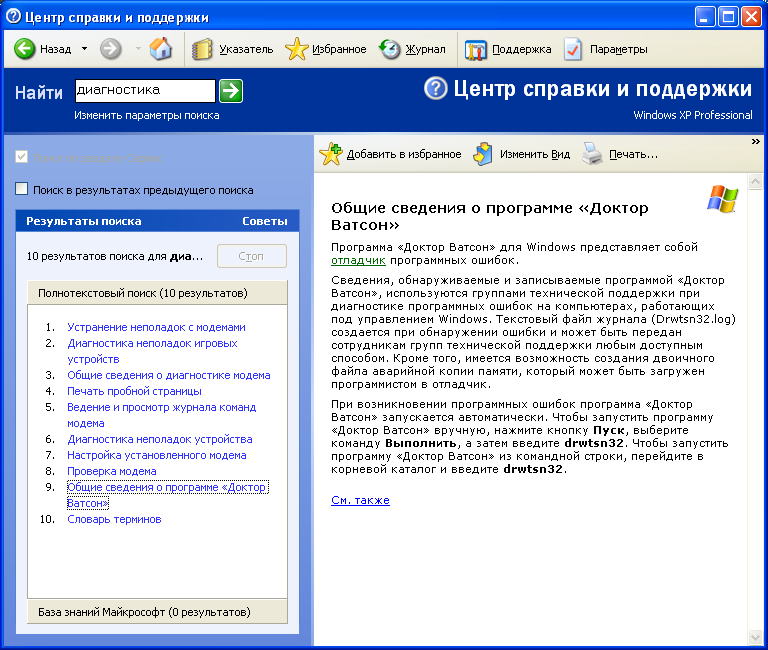Click the Избранное toolbar label
Screen dimensions: 768x650
(x=339, y=49)
